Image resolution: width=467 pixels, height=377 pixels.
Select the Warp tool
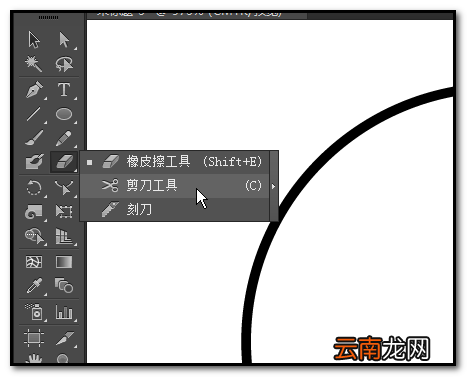point(34,212)
